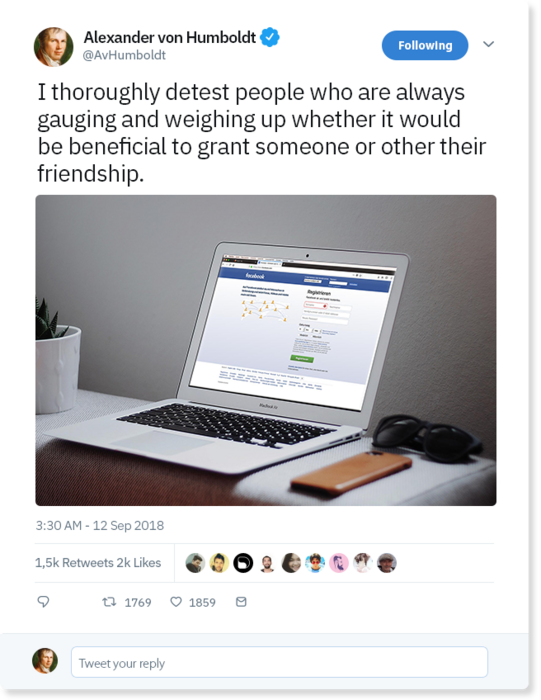The image size is (541, 700).
Task: Click the reply speech bubble icon
Action: click(x=43, y=602)
